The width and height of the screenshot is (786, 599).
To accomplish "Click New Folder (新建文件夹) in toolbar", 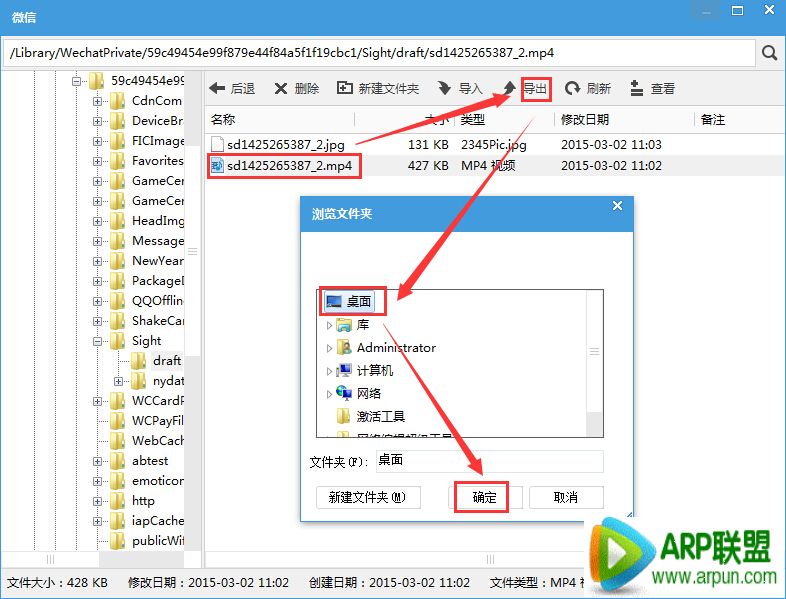I will click(378, 89).
